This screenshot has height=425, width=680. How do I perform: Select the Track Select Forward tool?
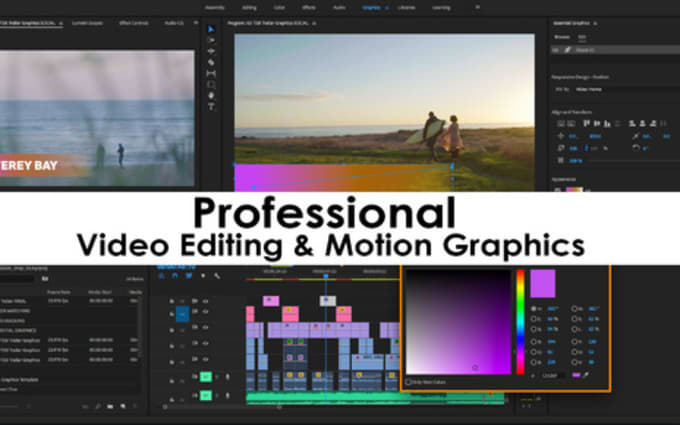211,40
